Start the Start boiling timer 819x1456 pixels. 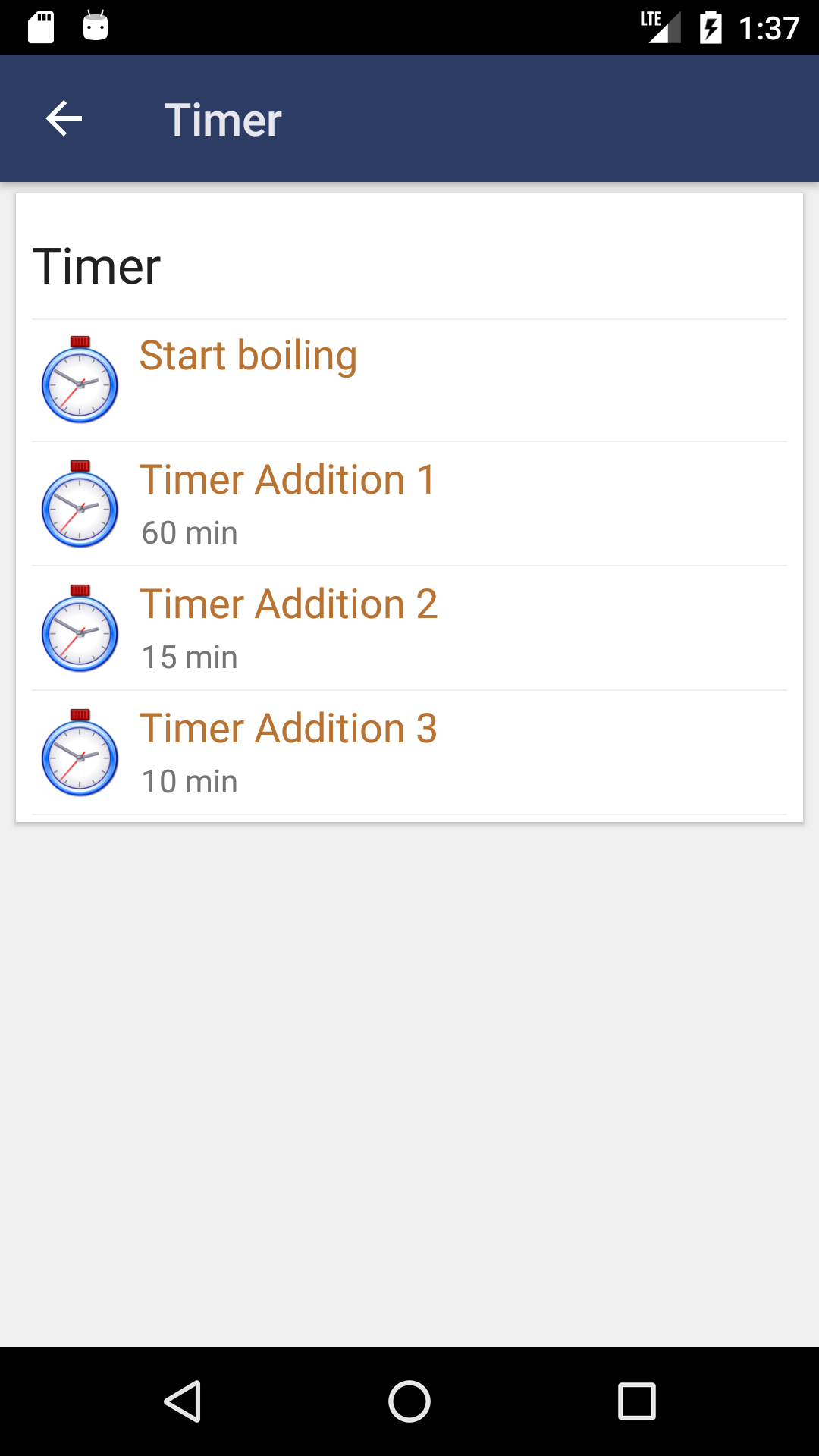(409, 381)
